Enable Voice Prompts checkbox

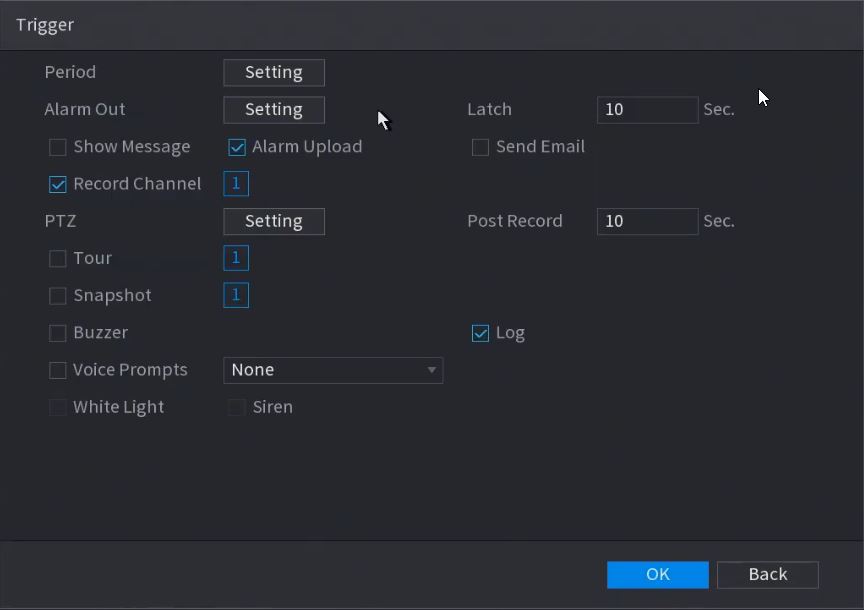point(58,371)
